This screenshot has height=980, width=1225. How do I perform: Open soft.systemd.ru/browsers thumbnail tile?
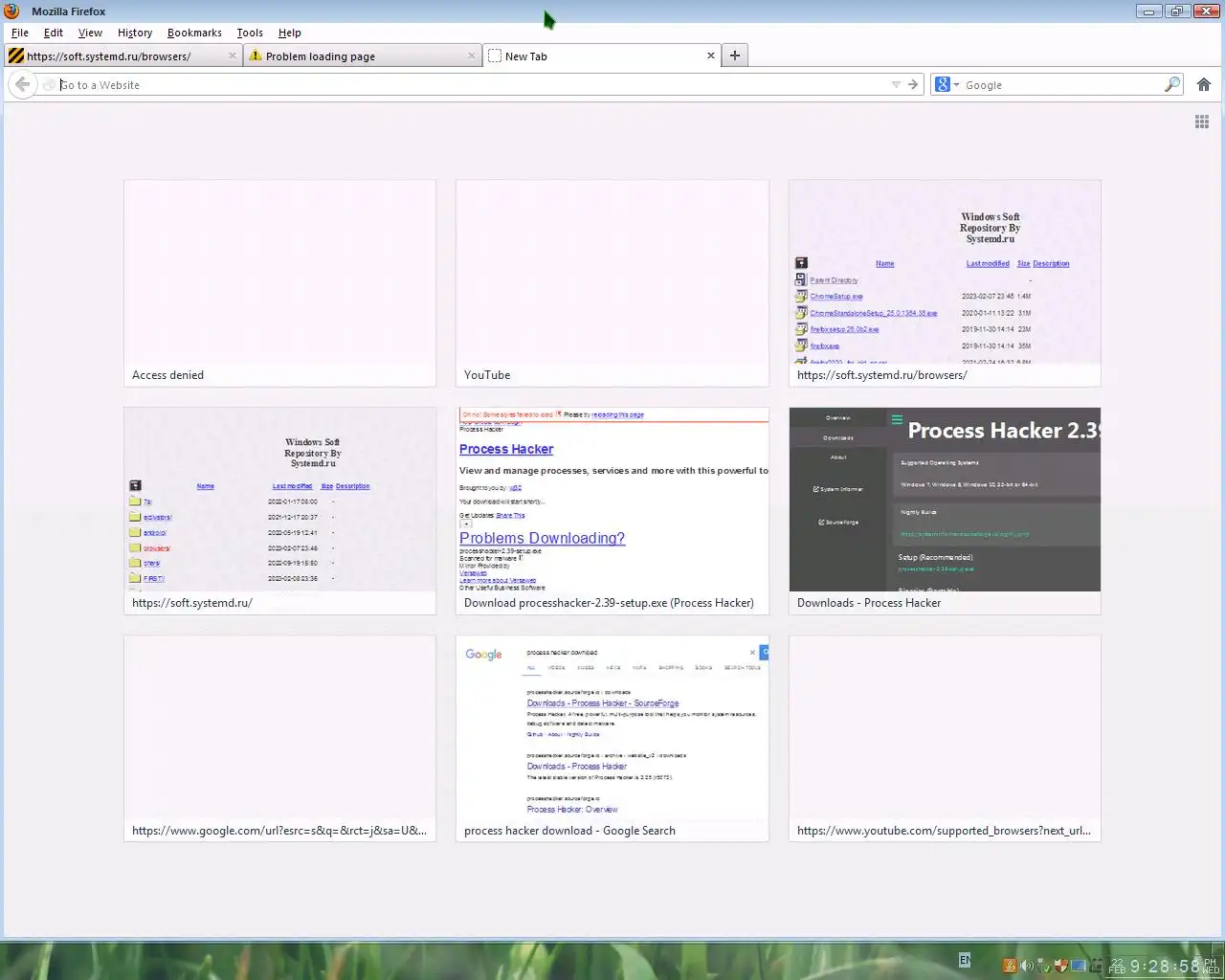pyautogui.click(x=945, y=283)
